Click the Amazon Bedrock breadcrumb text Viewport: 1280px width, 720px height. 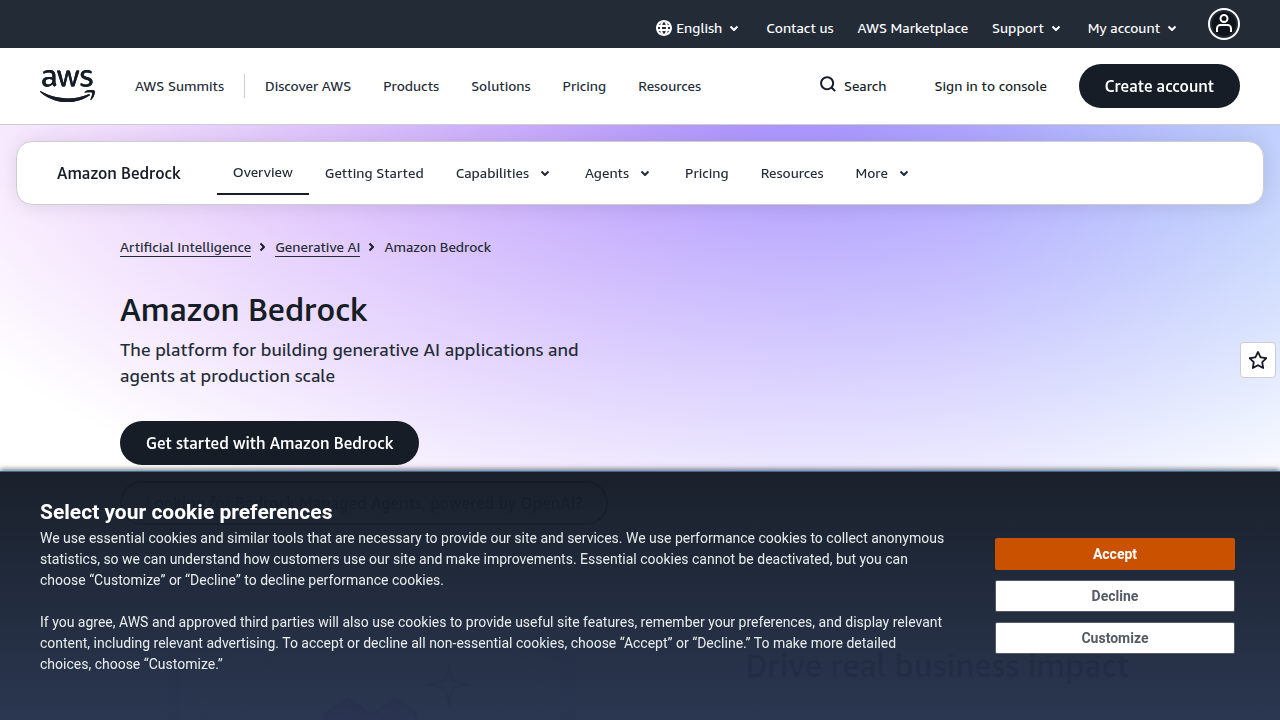pyautogui.click(x=438, y=247)
